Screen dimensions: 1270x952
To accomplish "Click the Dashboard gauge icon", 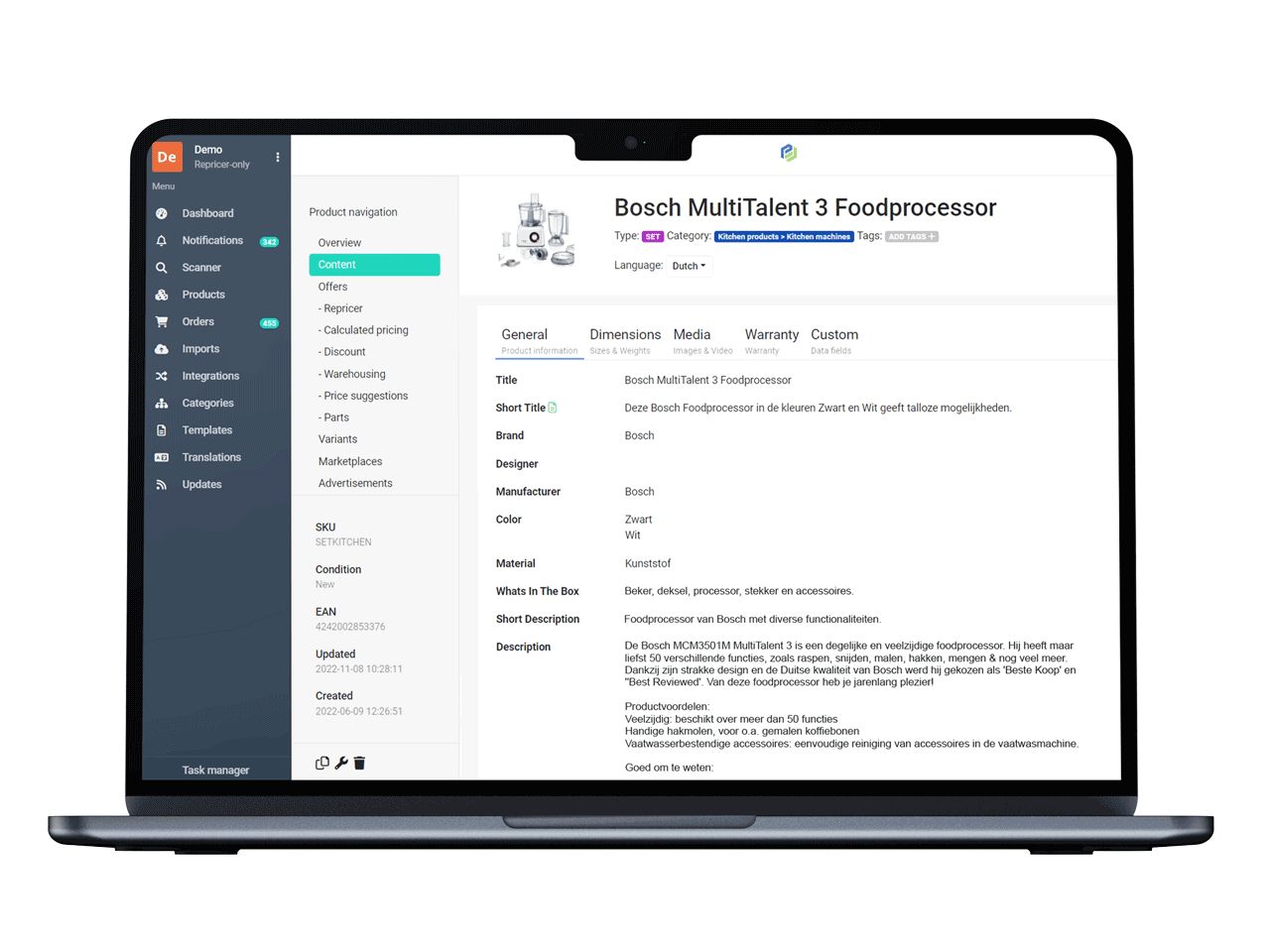I will click(x=162, y=213).
